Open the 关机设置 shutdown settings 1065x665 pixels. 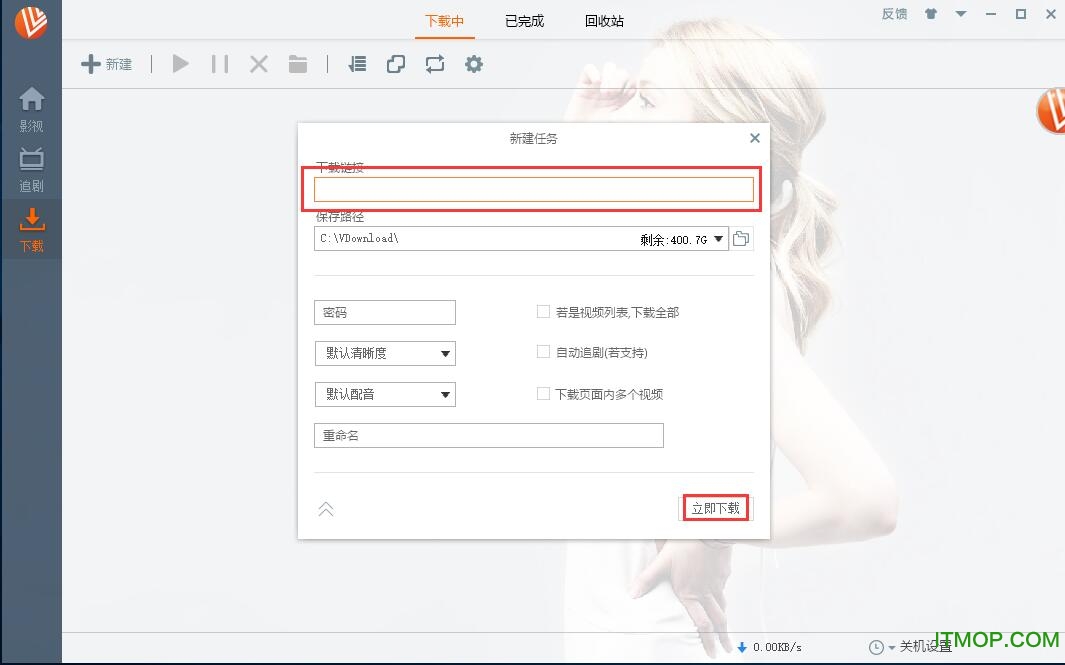pos(925,647)
